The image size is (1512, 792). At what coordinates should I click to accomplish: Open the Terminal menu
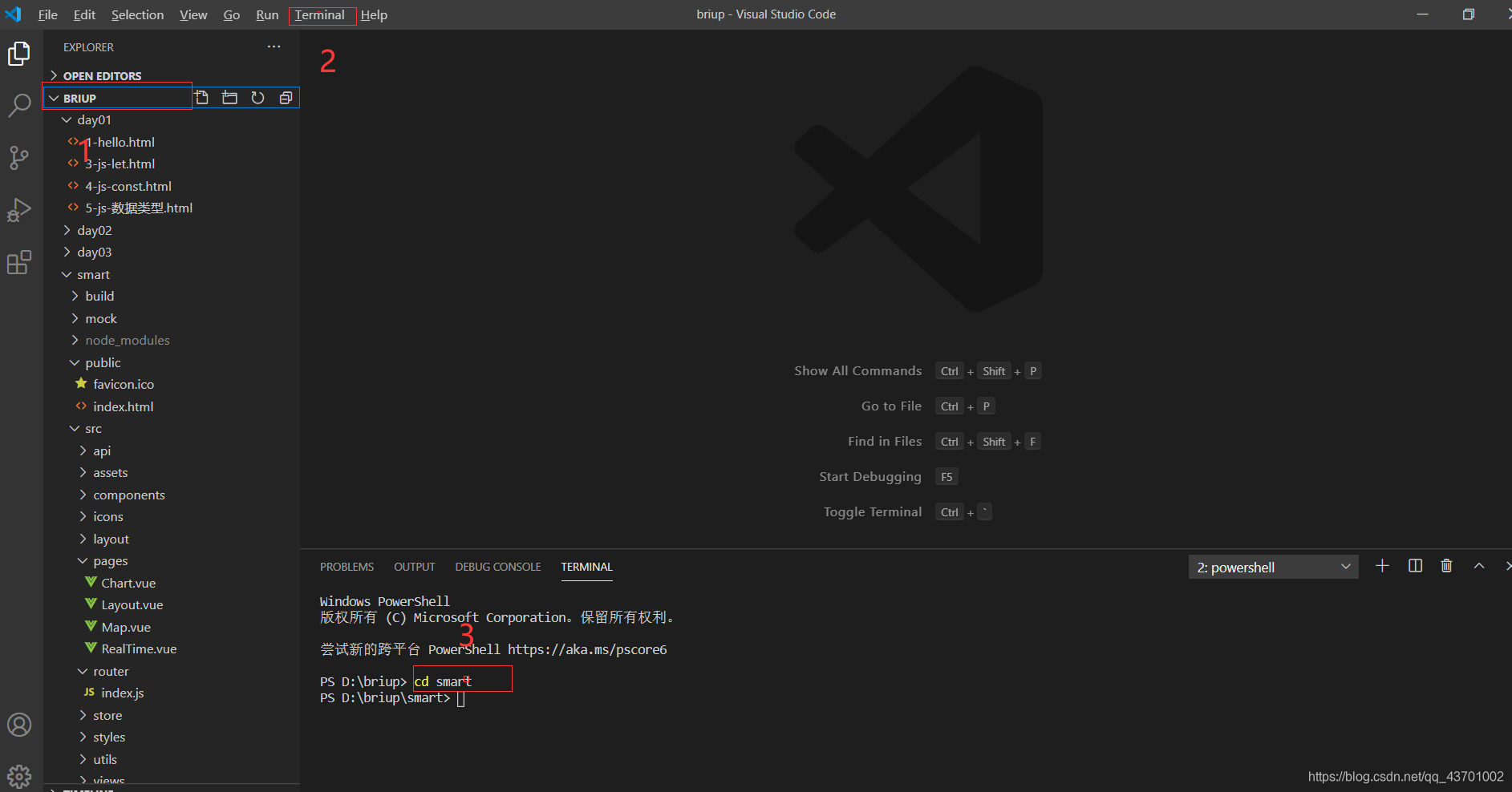(319, 14)
